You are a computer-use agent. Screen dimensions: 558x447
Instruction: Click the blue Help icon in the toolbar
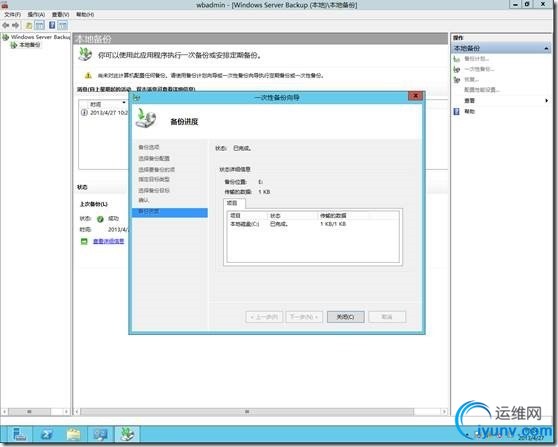[52, 25]
